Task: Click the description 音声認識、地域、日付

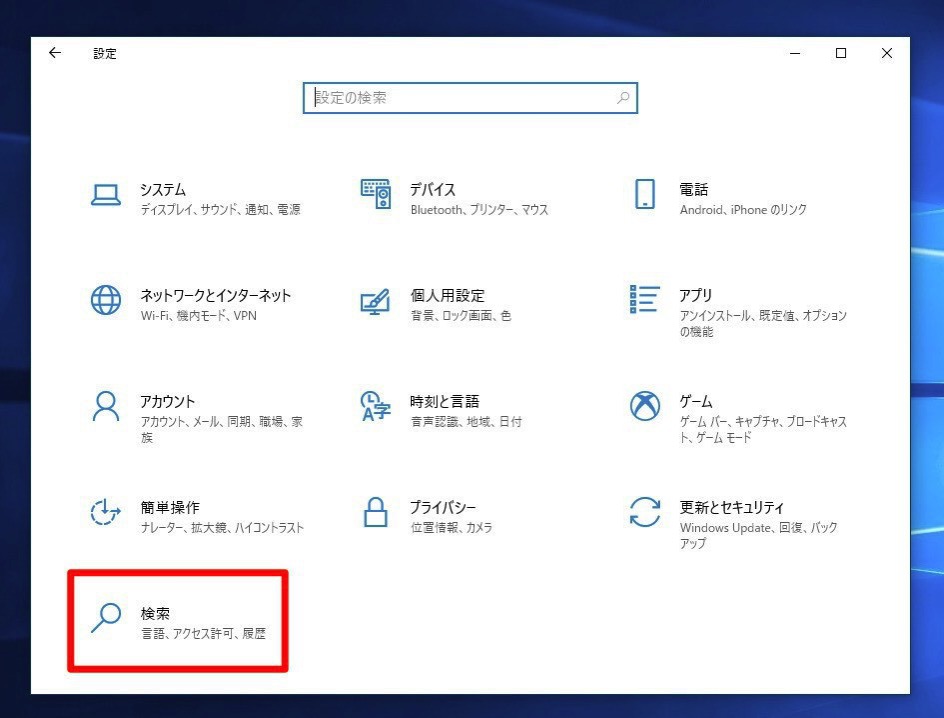Action: click(466, 421)
